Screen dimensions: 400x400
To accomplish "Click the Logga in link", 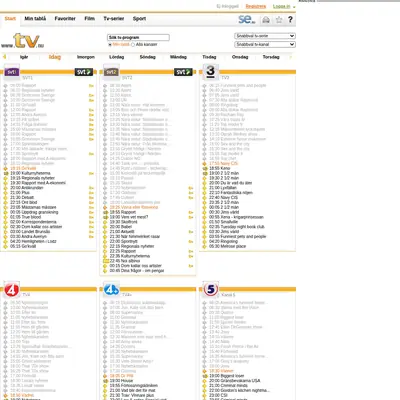I will click(281, 6).
